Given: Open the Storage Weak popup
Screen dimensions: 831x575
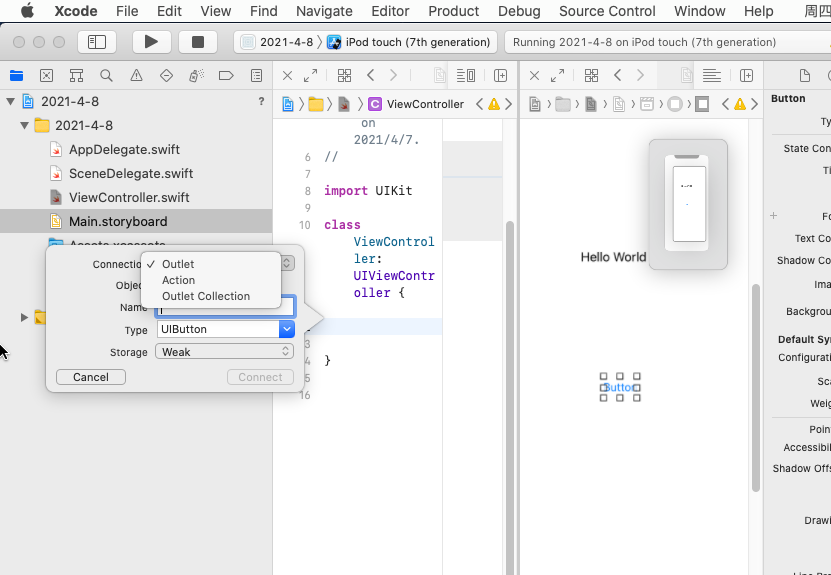Looking at the screenshot, I should (225, 352).
